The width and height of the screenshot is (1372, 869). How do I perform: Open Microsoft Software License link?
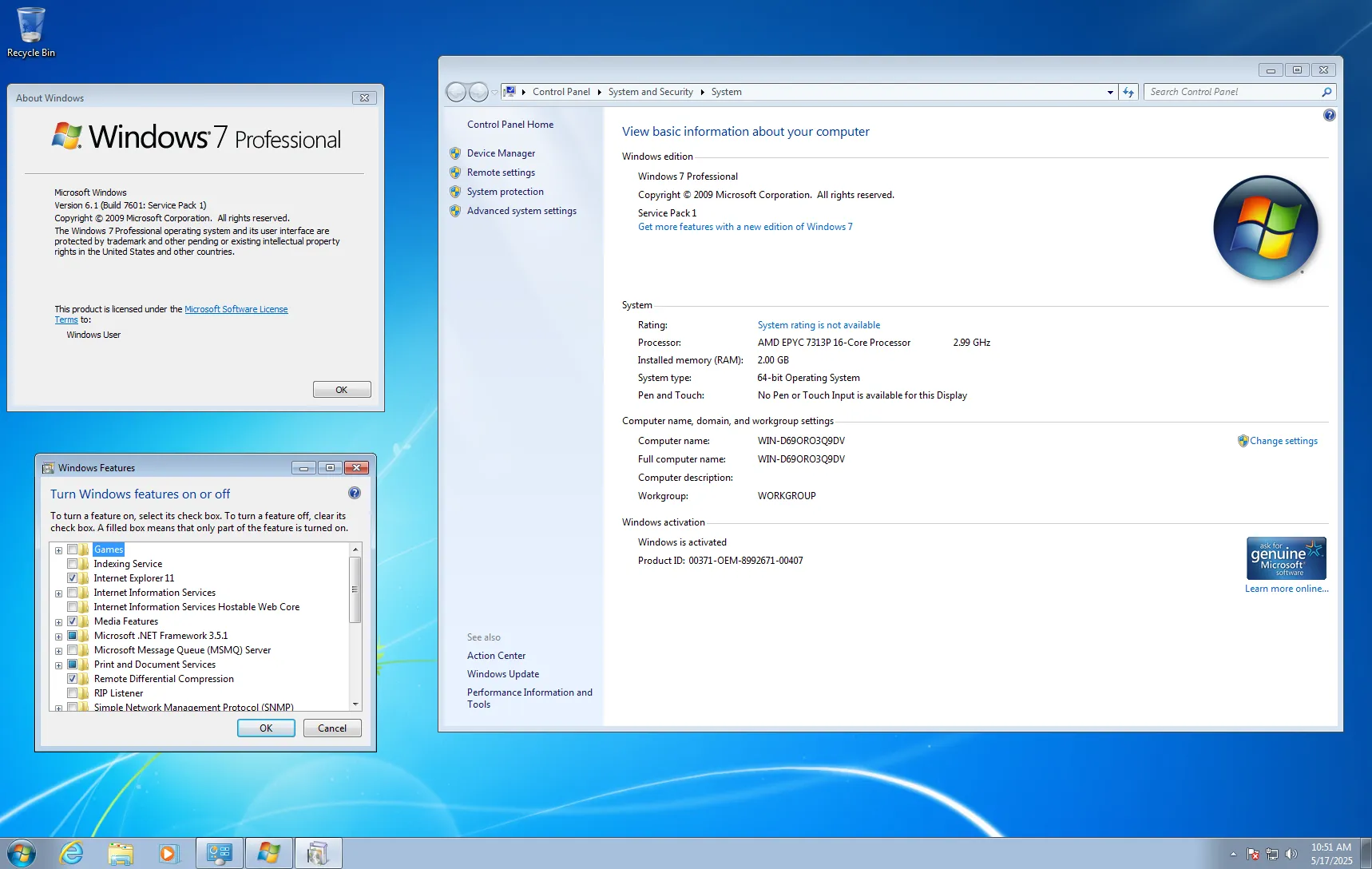236,309
